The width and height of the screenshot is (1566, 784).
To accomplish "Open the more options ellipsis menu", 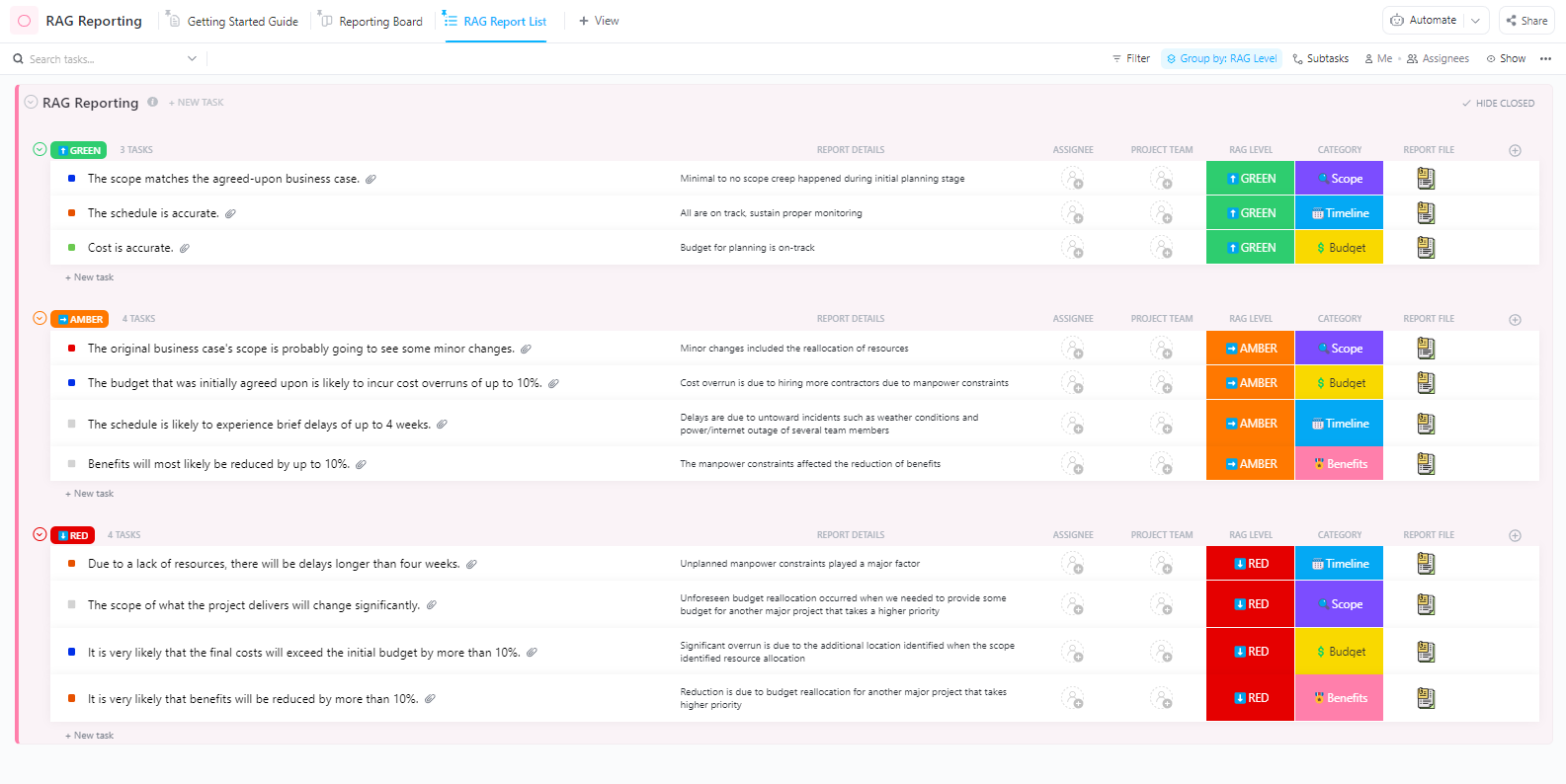I will pyautogui.click(x=1545, y=59).
